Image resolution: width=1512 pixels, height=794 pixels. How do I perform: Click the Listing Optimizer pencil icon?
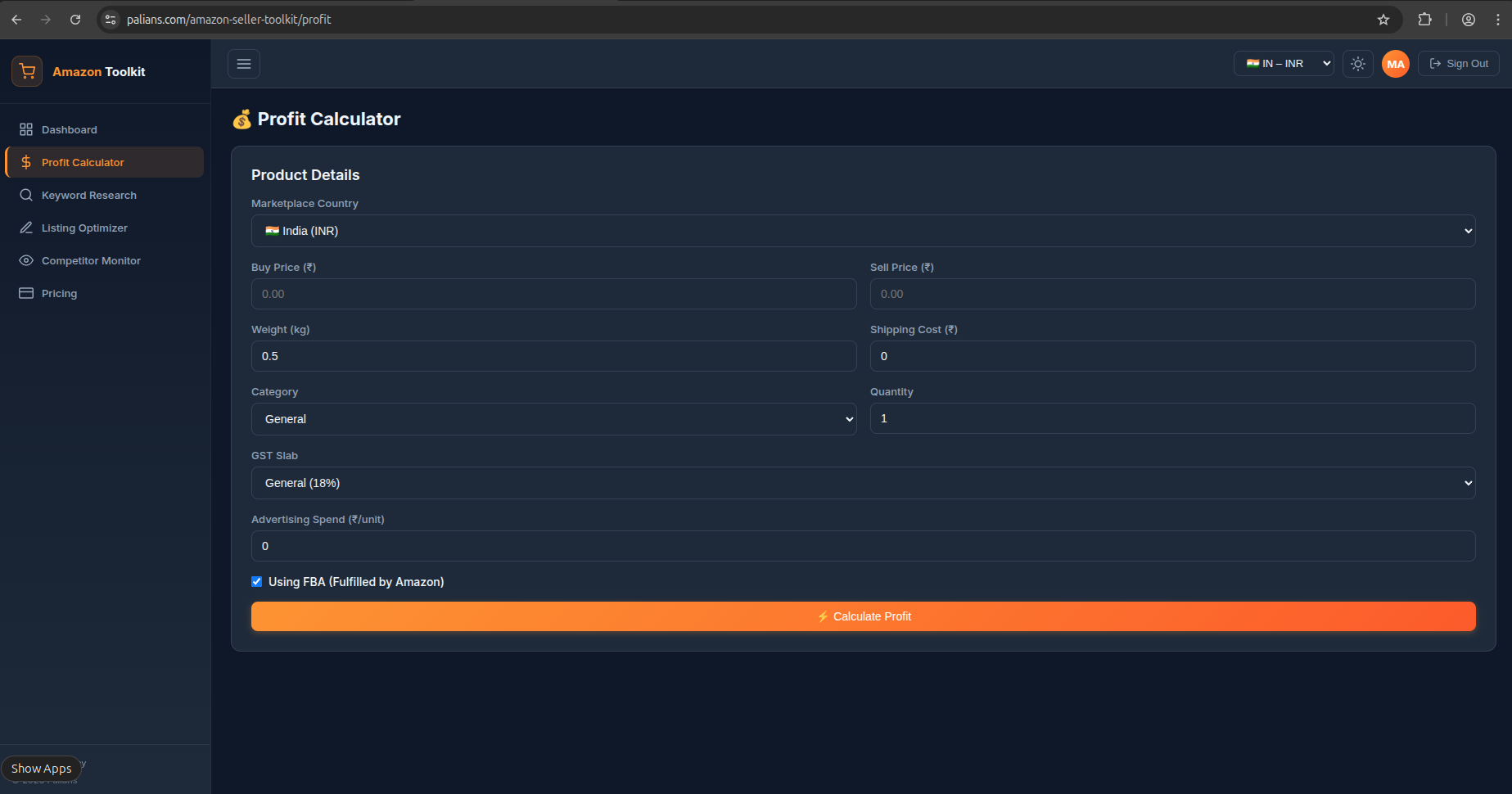coord(26,228)
